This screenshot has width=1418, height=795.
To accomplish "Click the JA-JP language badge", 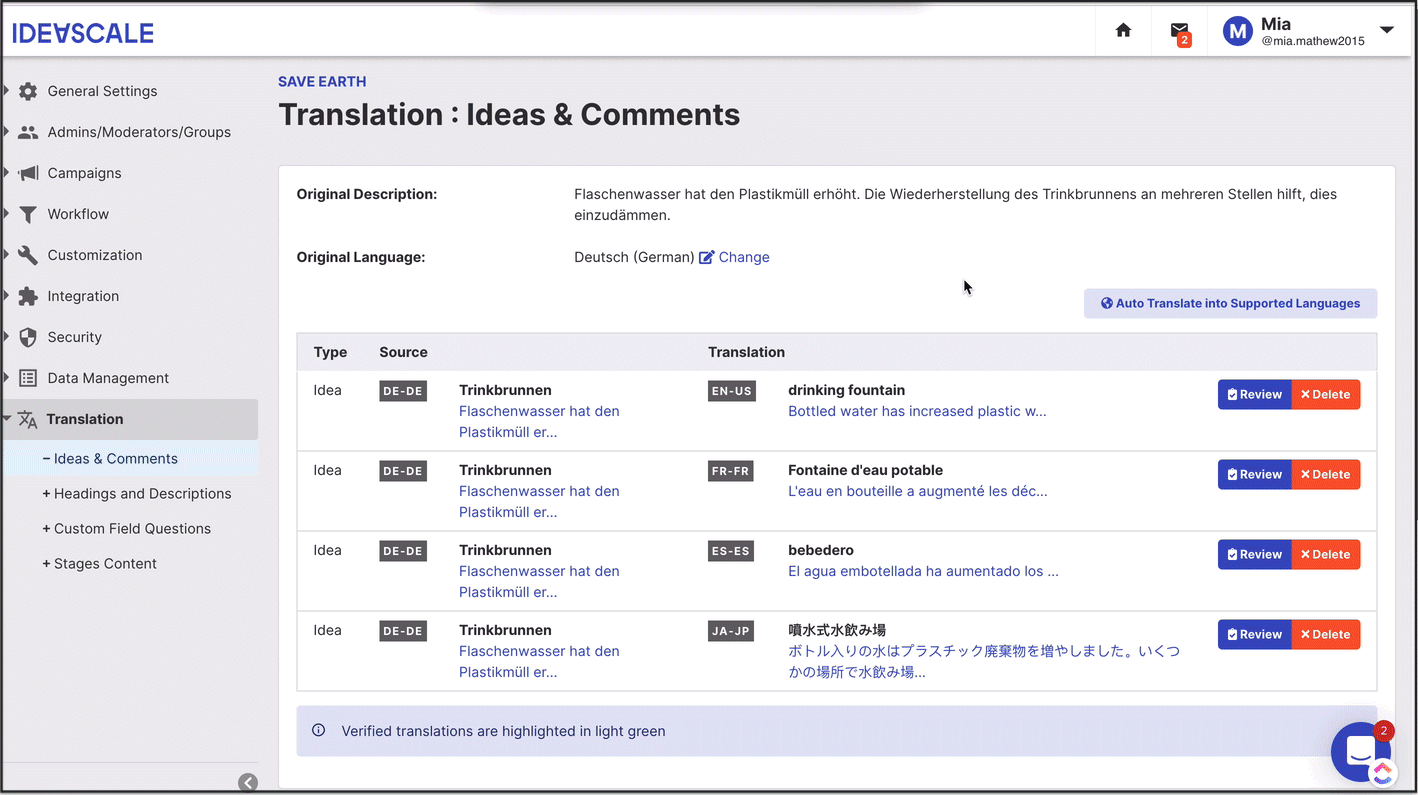I will tap(731, 631).
